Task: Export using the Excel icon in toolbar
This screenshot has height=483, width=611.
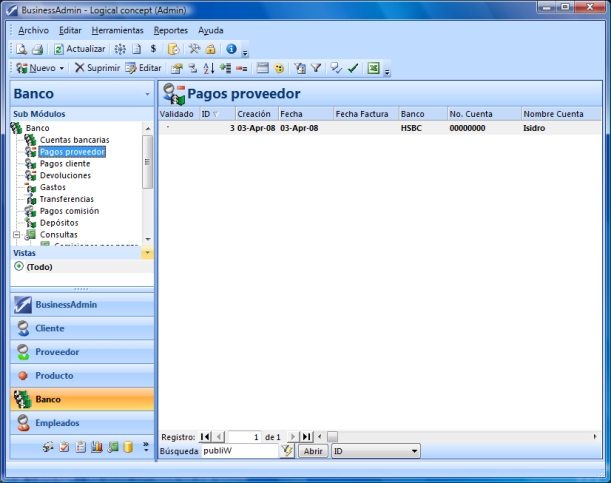Action: (x=373, y=68)
